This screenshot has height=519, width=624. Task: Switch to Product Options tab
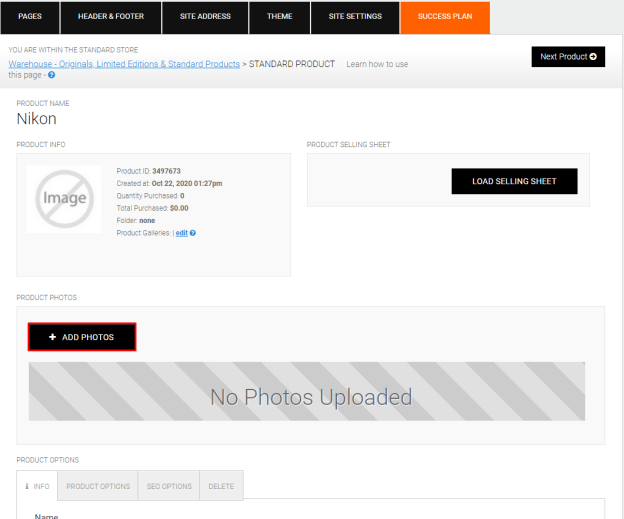click(x=98, y=486)
